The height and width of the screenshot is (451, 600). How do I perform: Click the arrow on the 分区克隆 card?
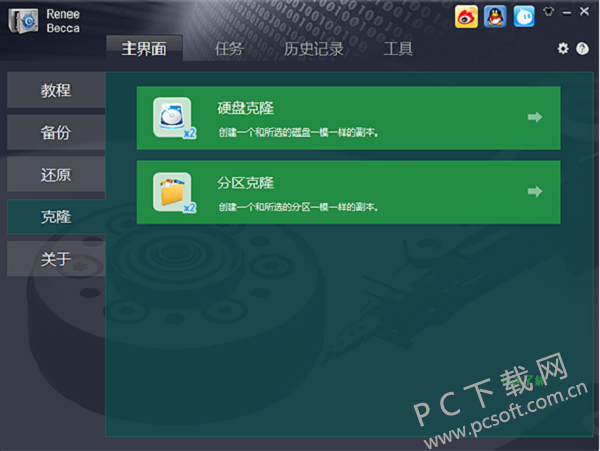tap(535, 191)
